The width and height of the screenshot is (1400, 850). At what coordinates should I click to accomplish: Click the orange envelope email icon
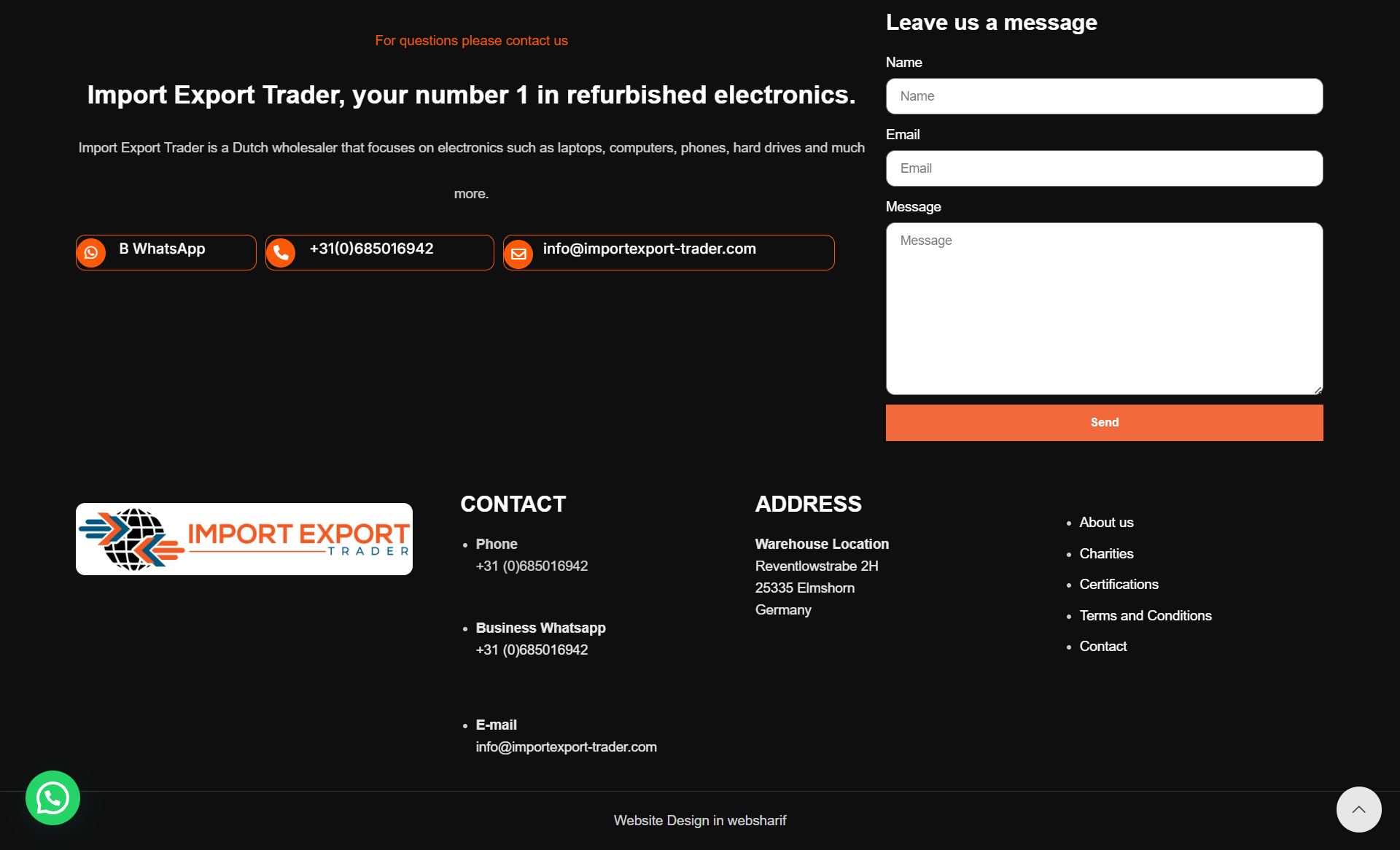click(x=518, y=254)
